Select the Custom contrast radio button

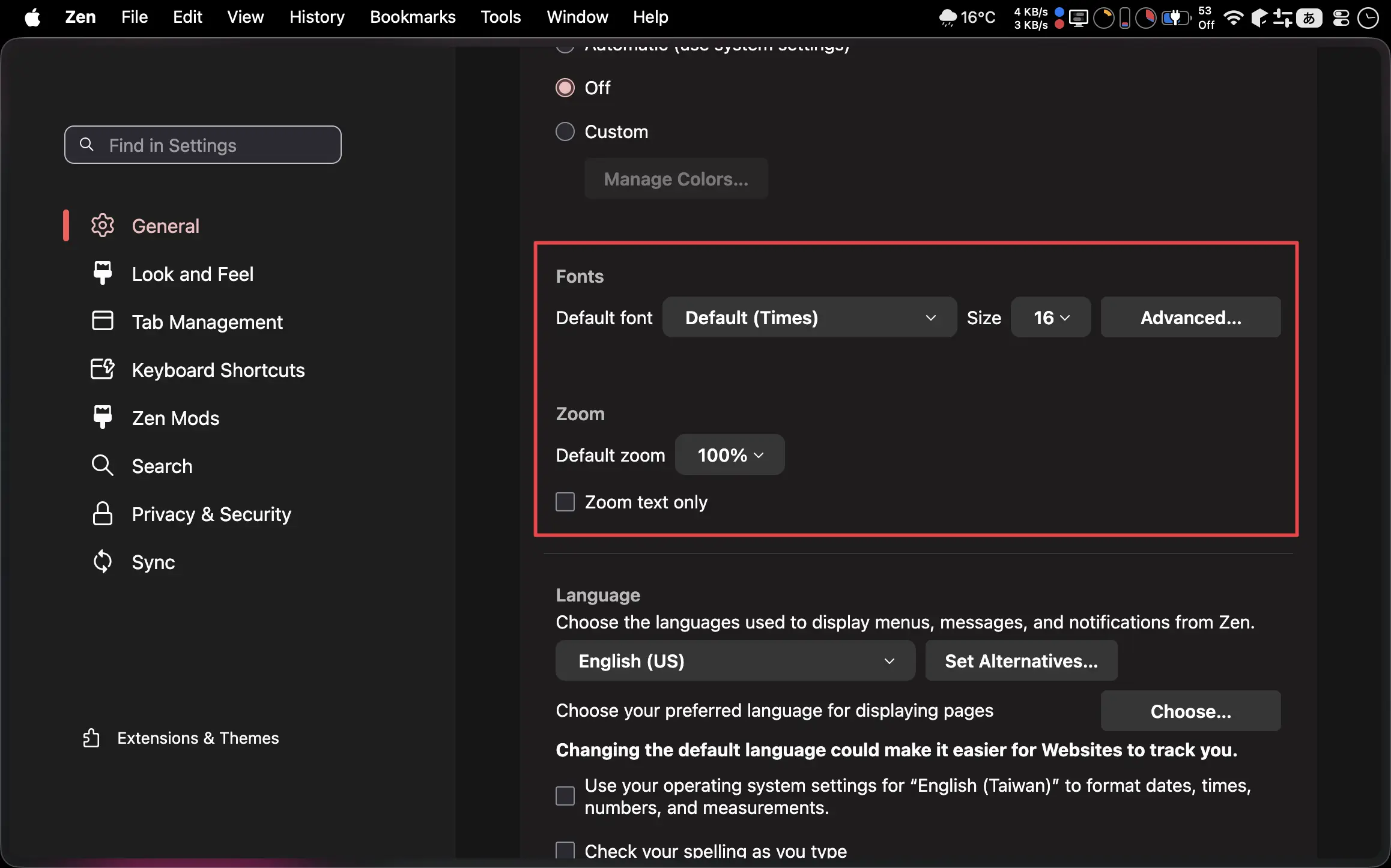565,131
